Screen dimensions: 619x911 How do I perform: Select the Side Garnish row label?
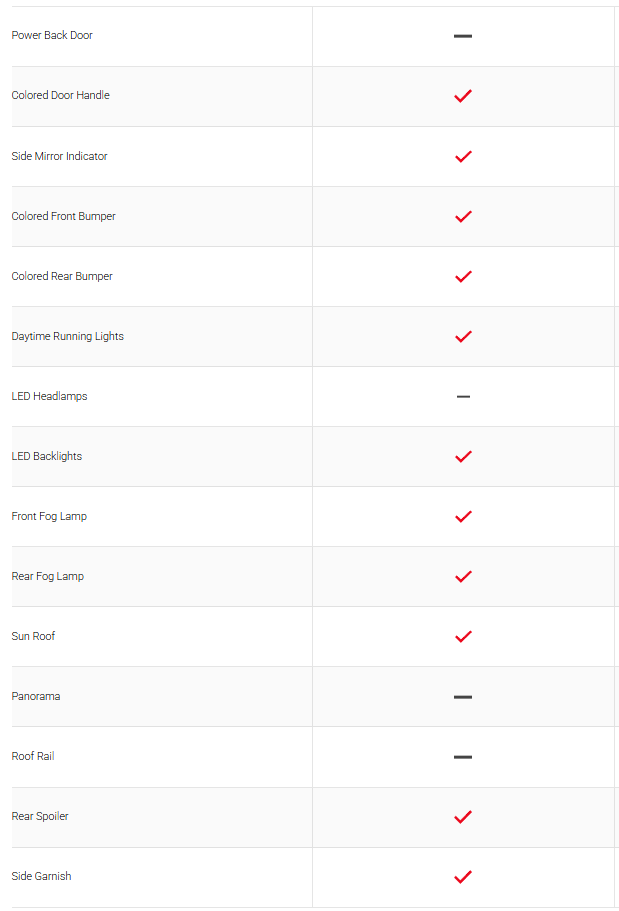[41, 876]
